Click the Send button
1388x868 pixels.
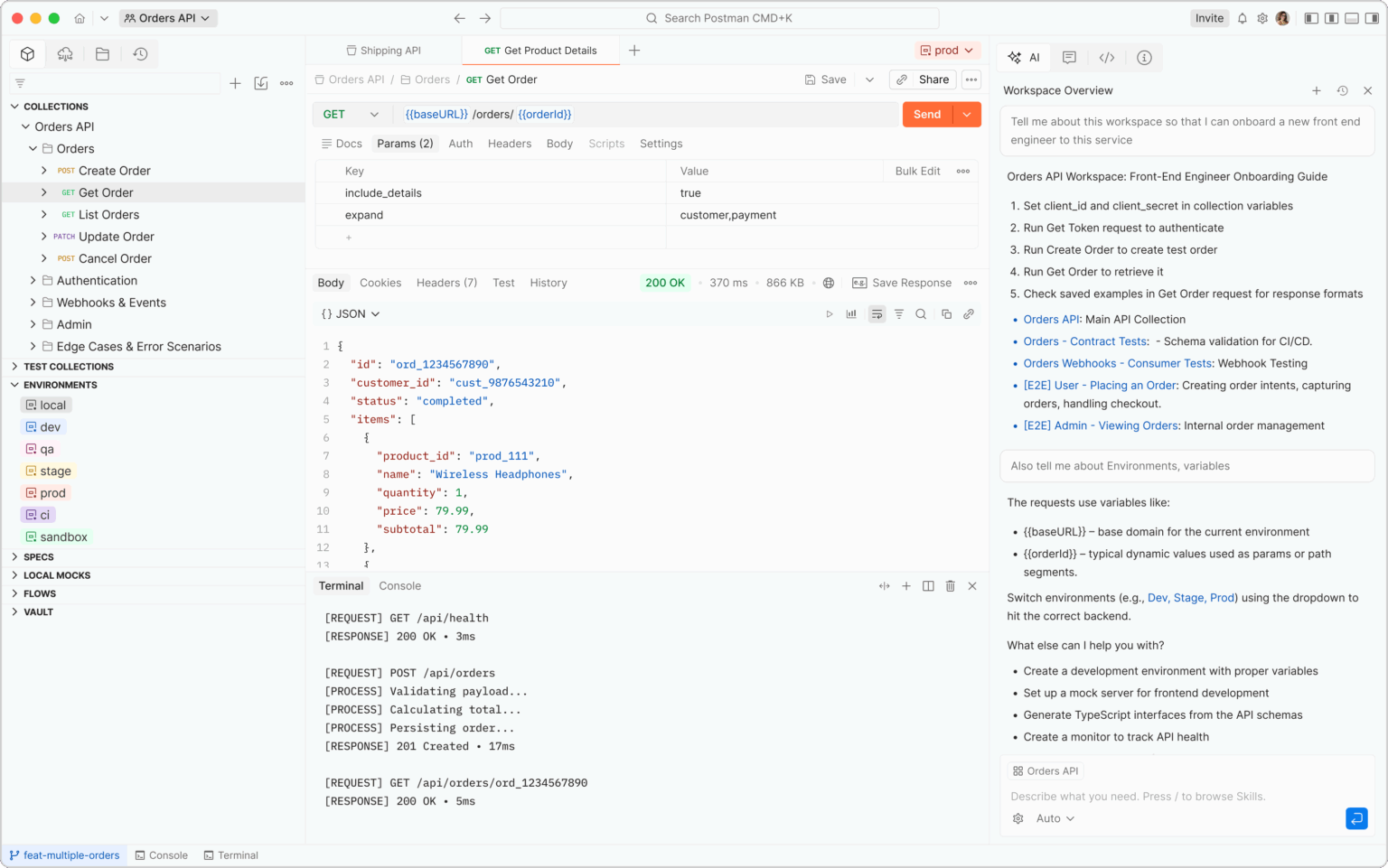point(927,115)
